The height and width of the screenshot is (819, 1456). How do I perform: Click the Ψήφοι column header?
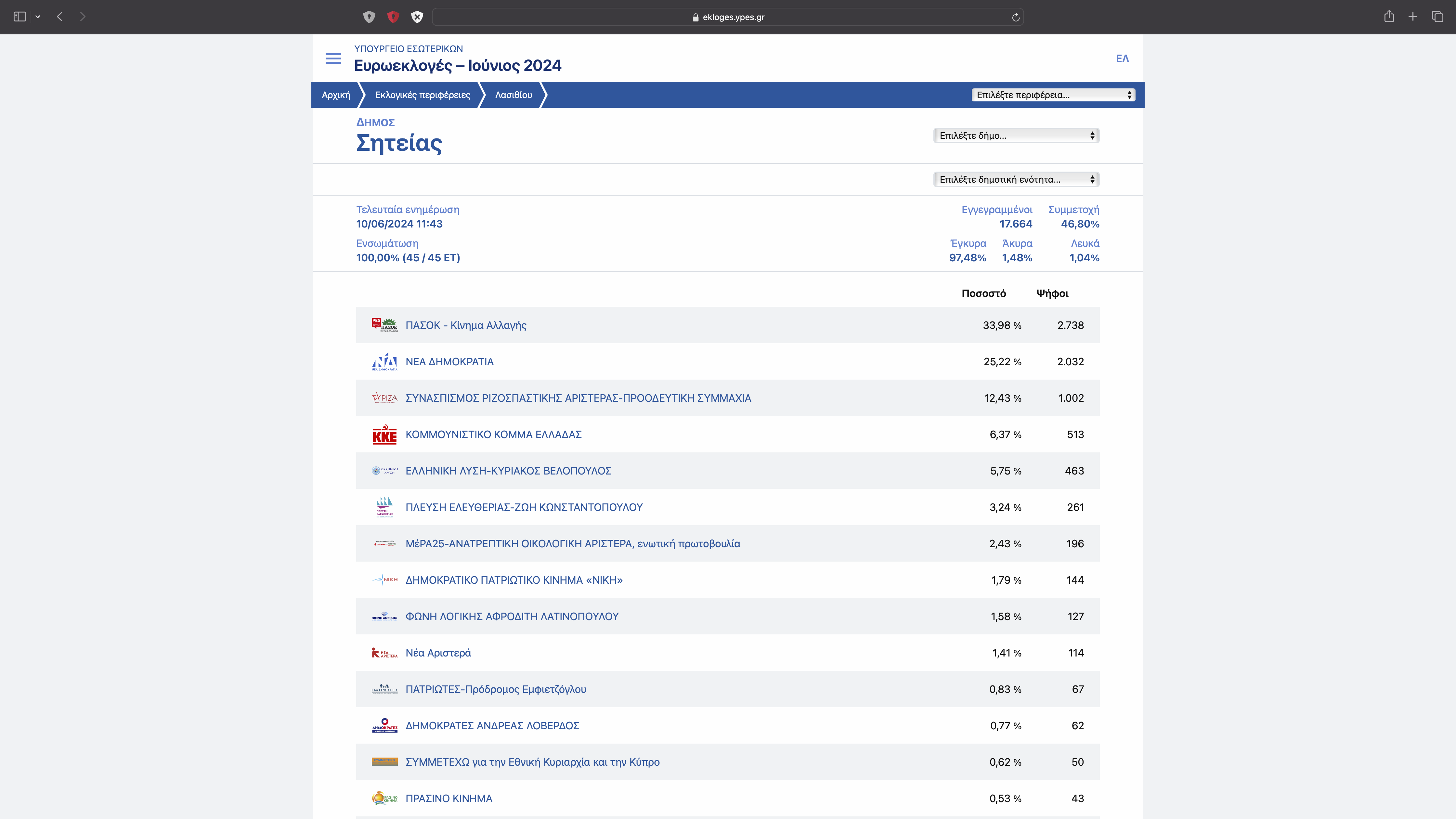[x=1052, y=293]
